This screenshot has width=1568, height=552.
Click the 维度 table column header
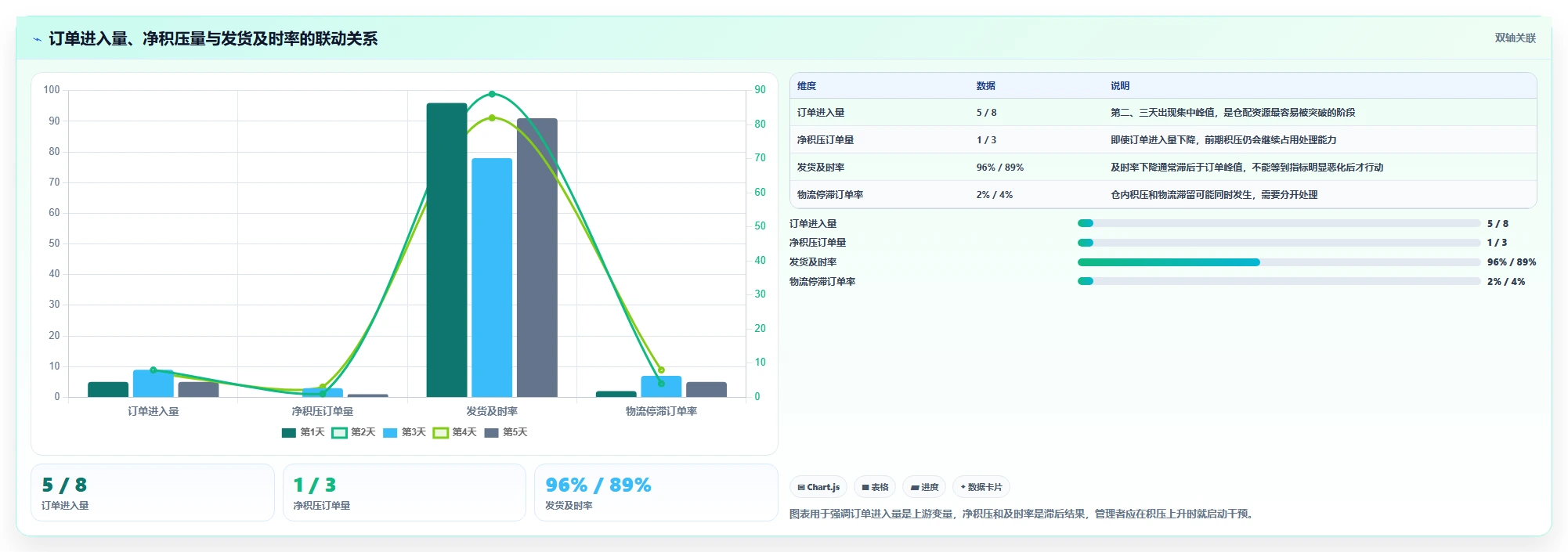click(x=807, y=86)
